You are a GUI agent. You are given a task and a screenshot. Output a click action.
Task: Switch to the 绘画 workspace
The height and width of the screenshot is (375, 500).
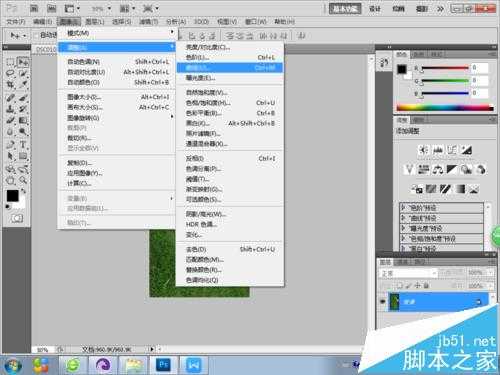tap(398, 9)
